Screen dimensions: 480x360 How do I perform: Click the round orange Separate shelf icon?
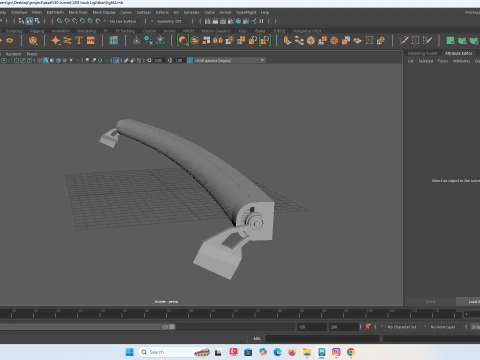pyautogui.click(x=195, y=41)
